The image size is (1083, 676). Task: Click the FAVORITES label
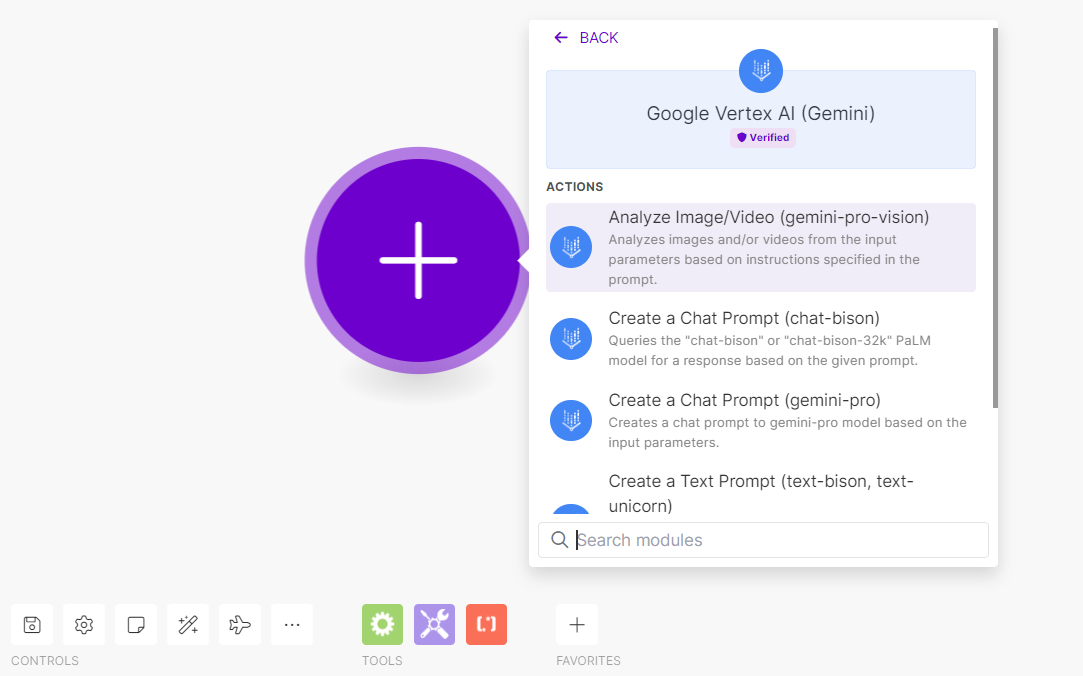point(588,661)
